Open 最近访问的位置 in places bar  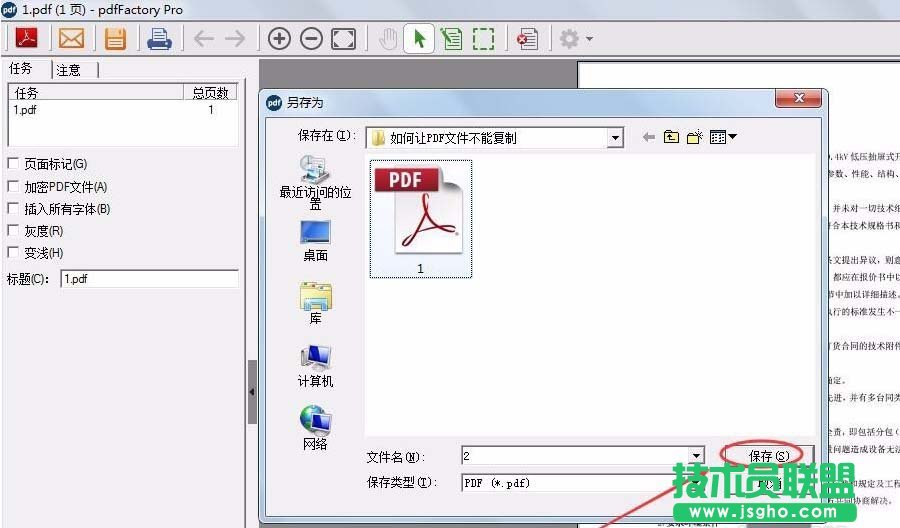tap(315, 182)
